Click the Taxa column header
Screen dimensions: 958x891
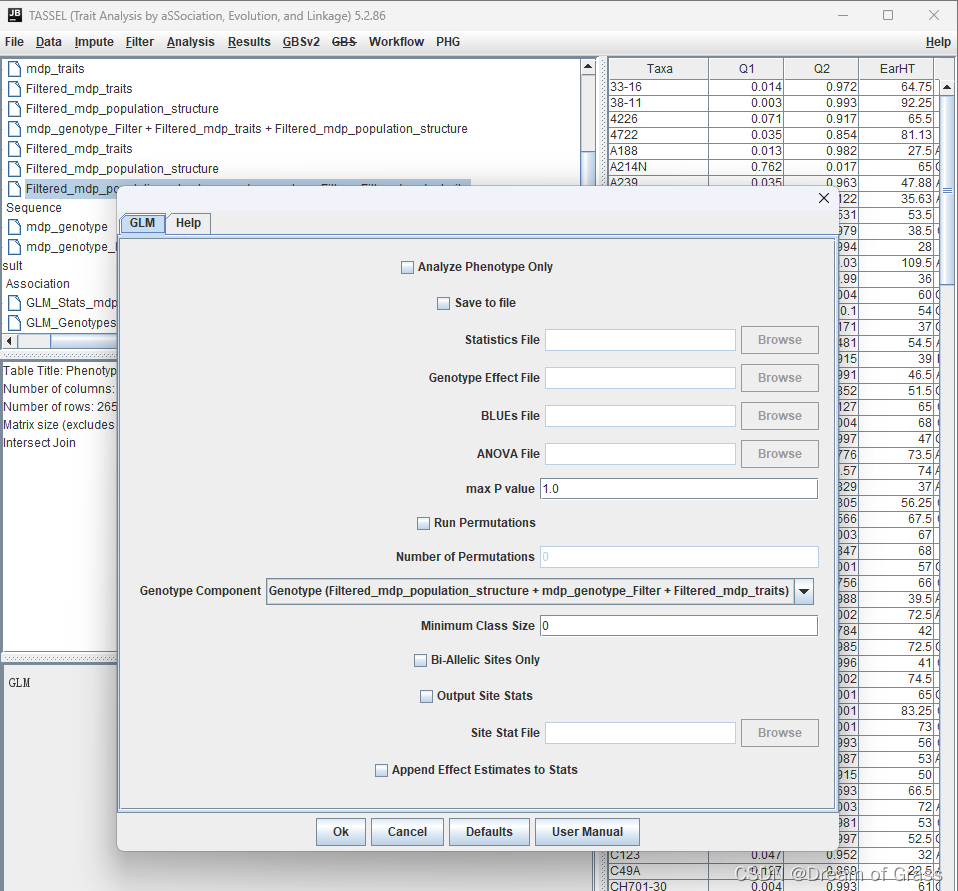point(659,68)
